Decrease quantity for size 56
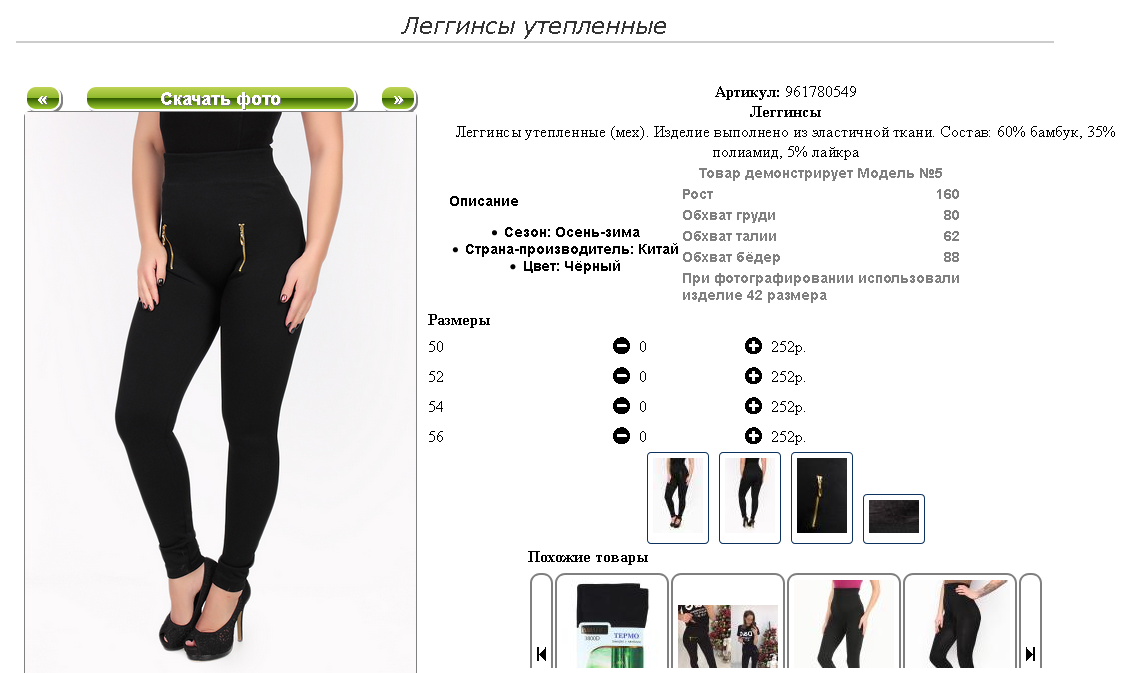Viewport: 1131px width, 673px height. (621, 436)
